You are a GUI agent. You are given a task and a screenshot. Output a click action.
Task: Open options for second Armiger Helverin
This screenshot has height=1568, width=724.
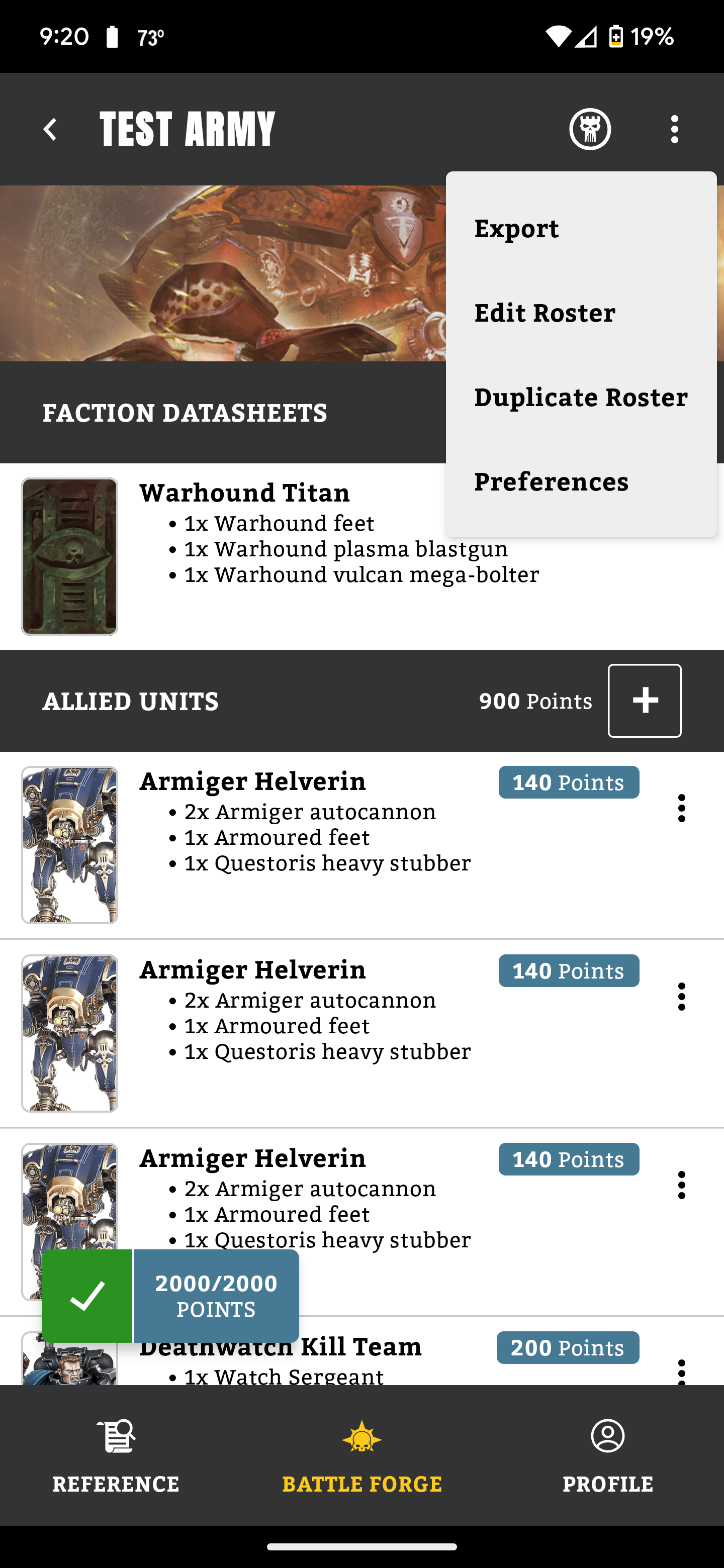pyautogui.click(x=681, y=997)
